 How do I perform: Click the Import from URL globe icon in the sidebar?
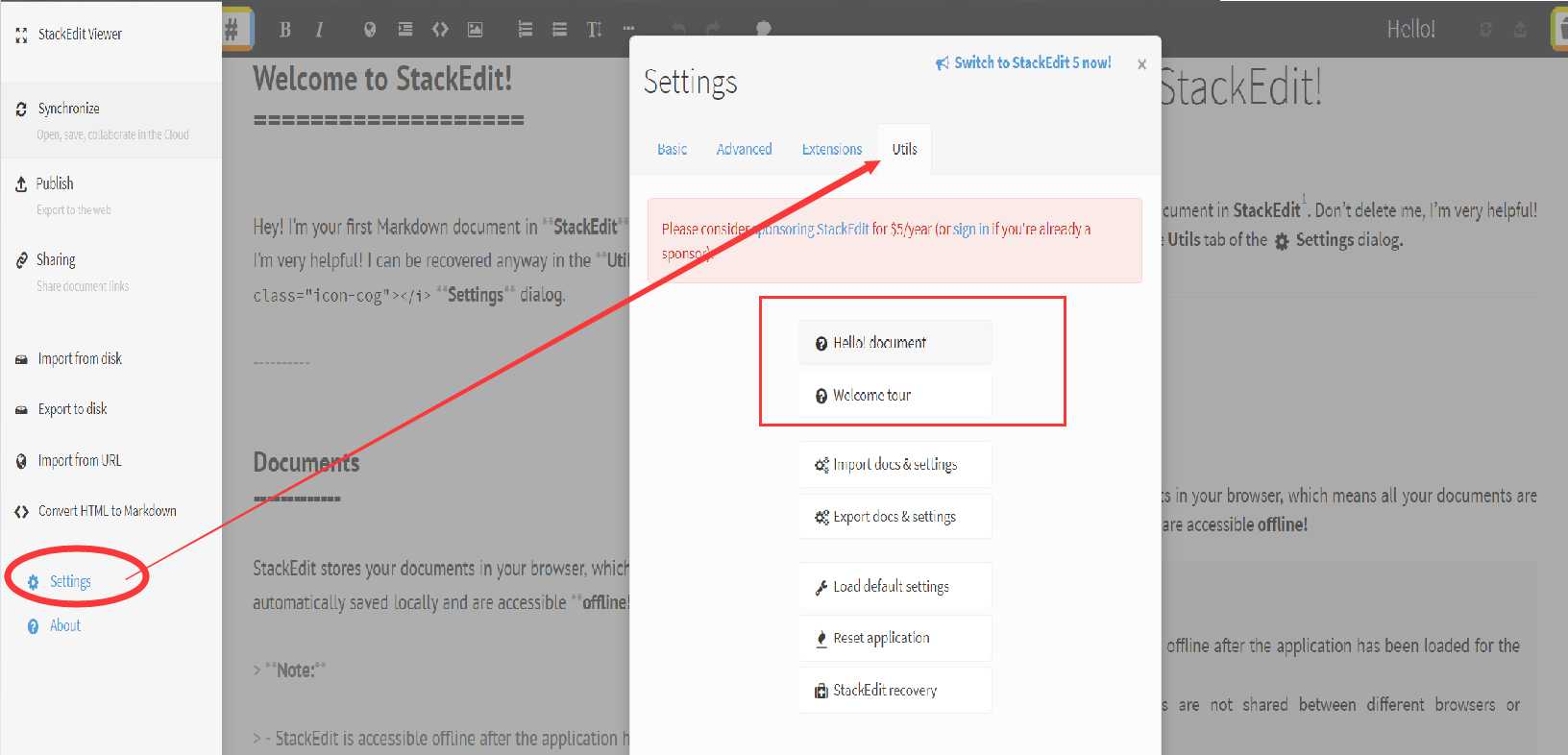[21, 462]
